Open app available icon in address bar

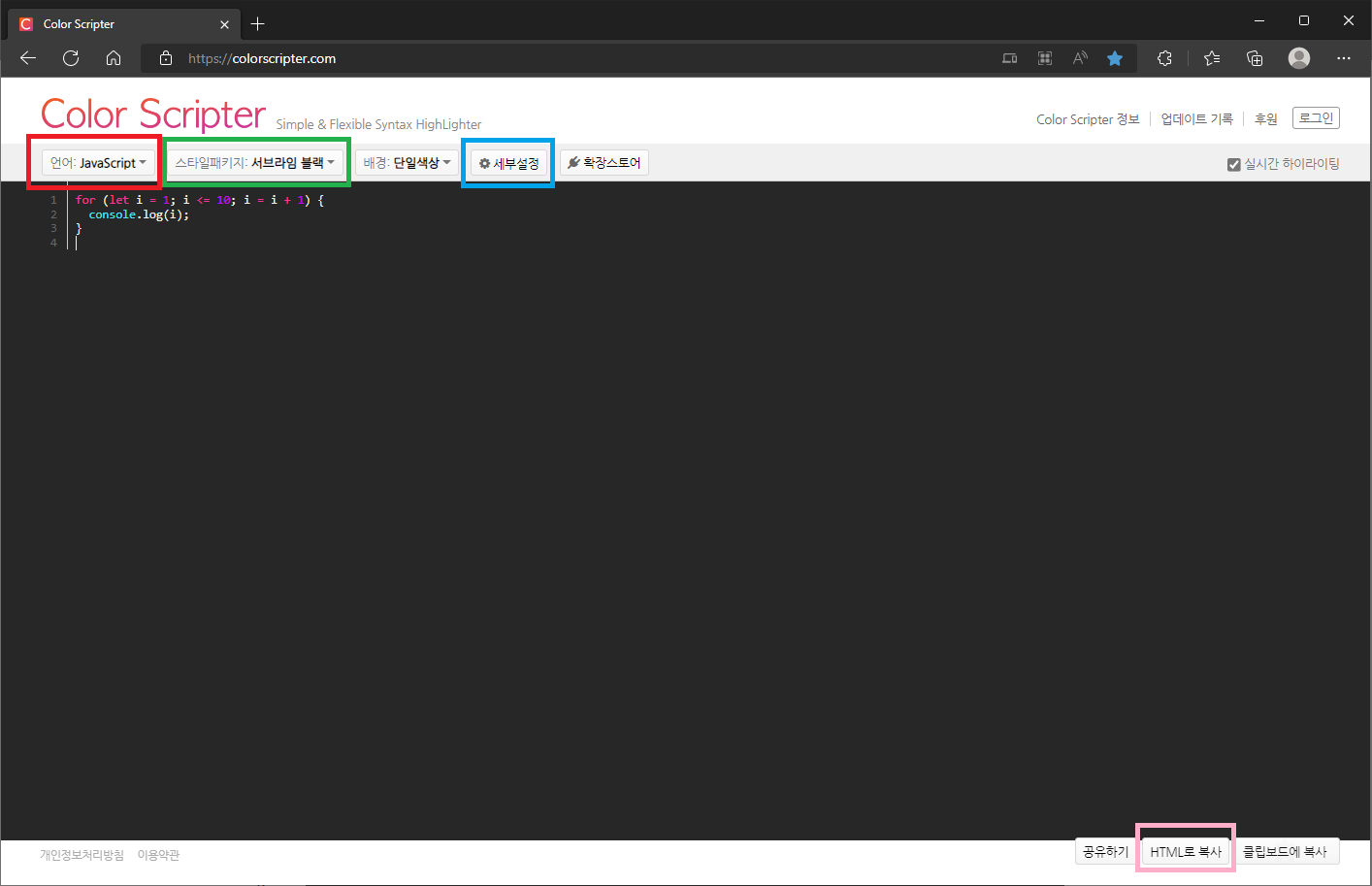(1010, 58)
